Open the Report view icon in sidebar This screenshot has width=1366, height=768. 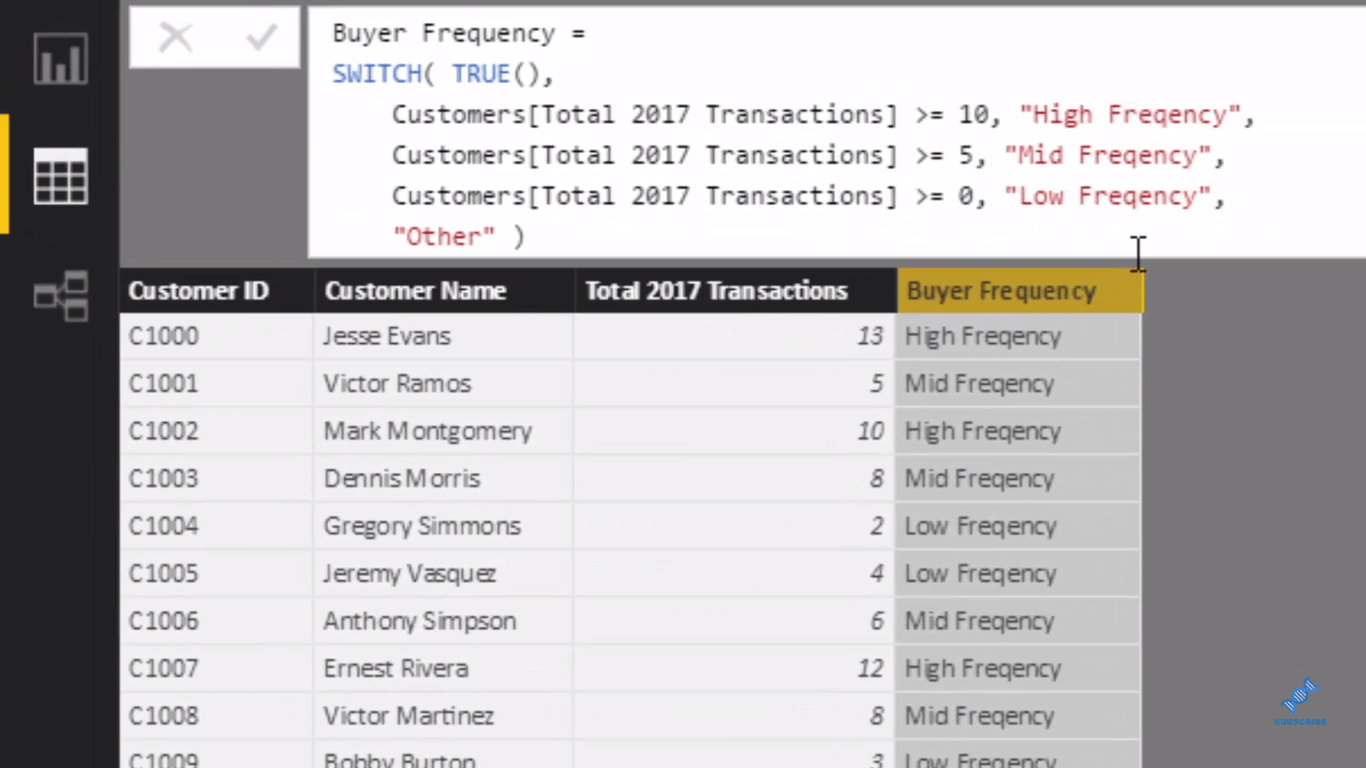tap(60, 59)
